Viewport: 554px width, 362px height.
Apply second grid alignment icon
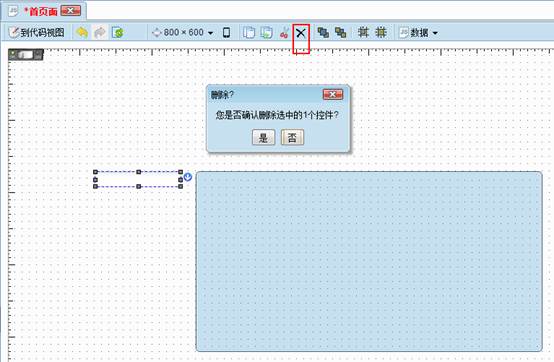click(x=381, y=32)
